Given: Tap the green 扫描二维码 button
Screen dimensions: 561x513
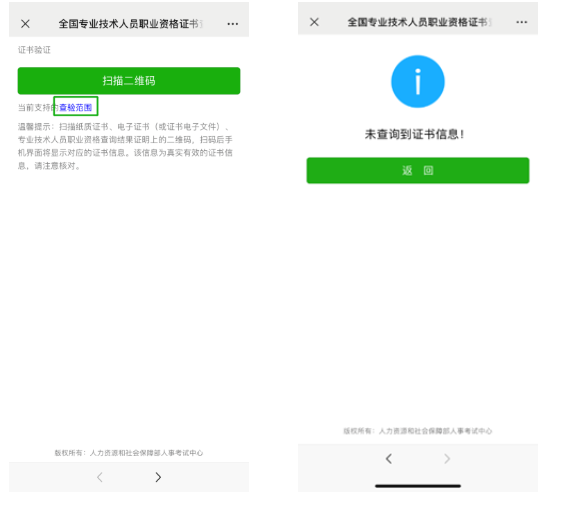Looking at the screenshot, I should click(129, 81).
